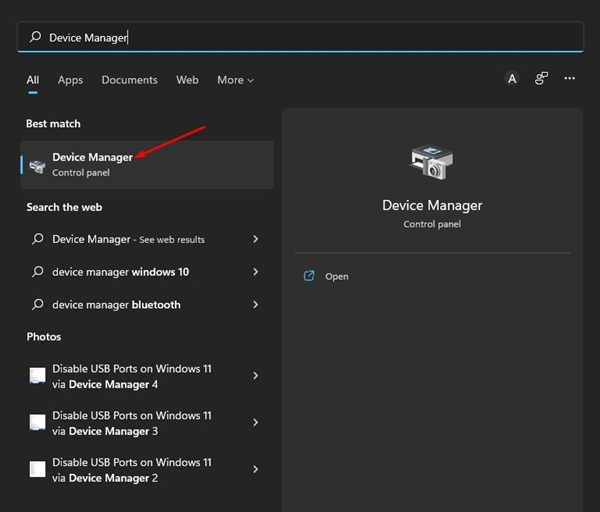
Task: Select 'device manager bluetooth' web suggestion
Action: 146,305
